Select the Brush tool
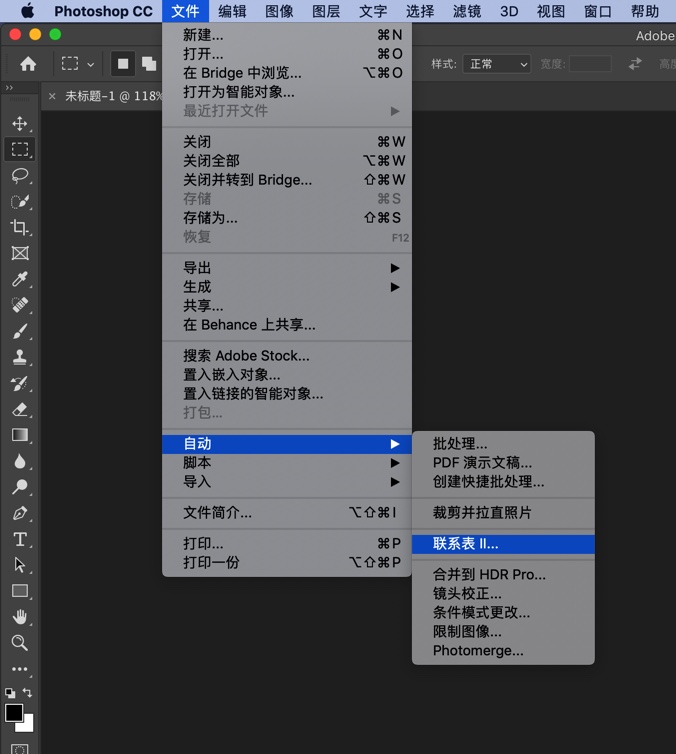The height and width of the screenshot is (754, 676). pyautogui.click(x=19, y=332)
